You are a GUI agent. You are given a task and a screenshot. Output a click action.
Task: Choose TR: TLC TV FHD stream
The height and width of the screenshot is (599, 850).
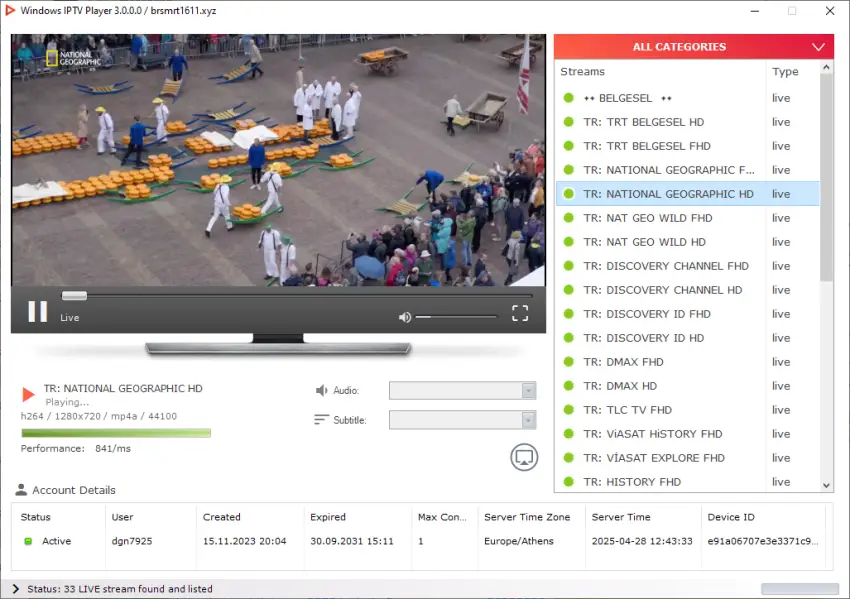click(x=687, y=410)
